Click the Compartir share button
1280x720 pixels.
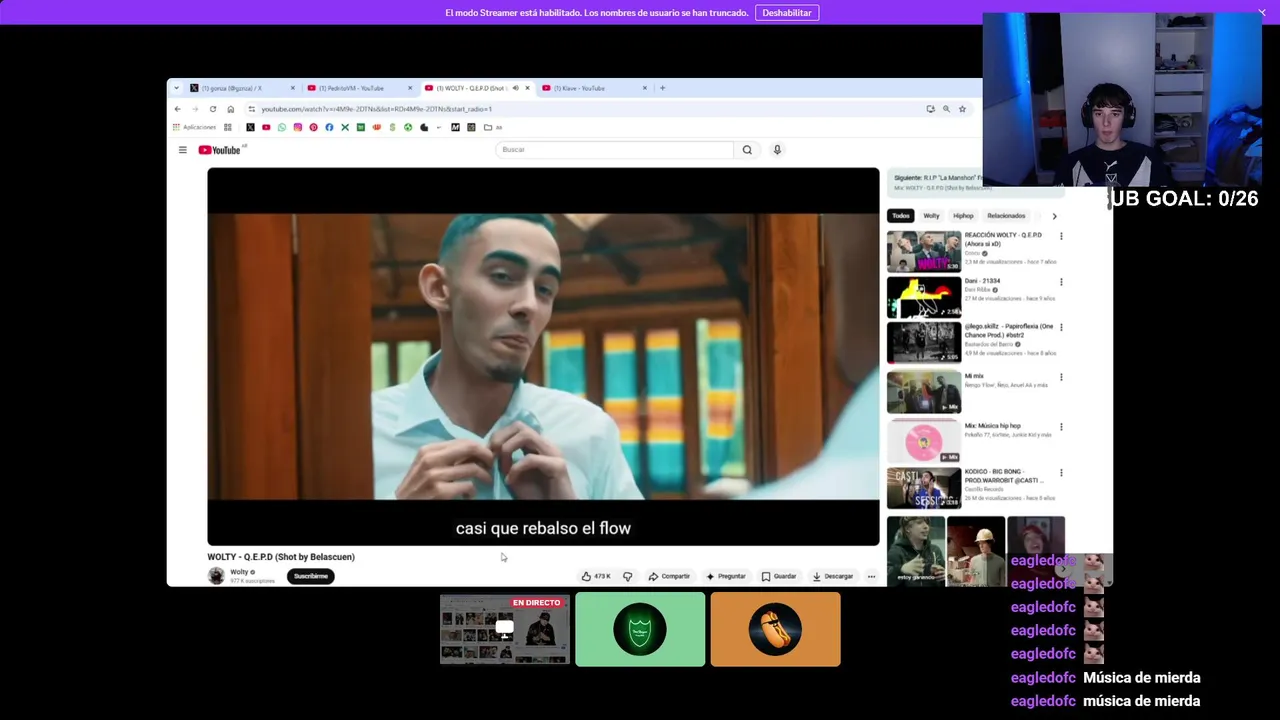(x=669, y=576)
